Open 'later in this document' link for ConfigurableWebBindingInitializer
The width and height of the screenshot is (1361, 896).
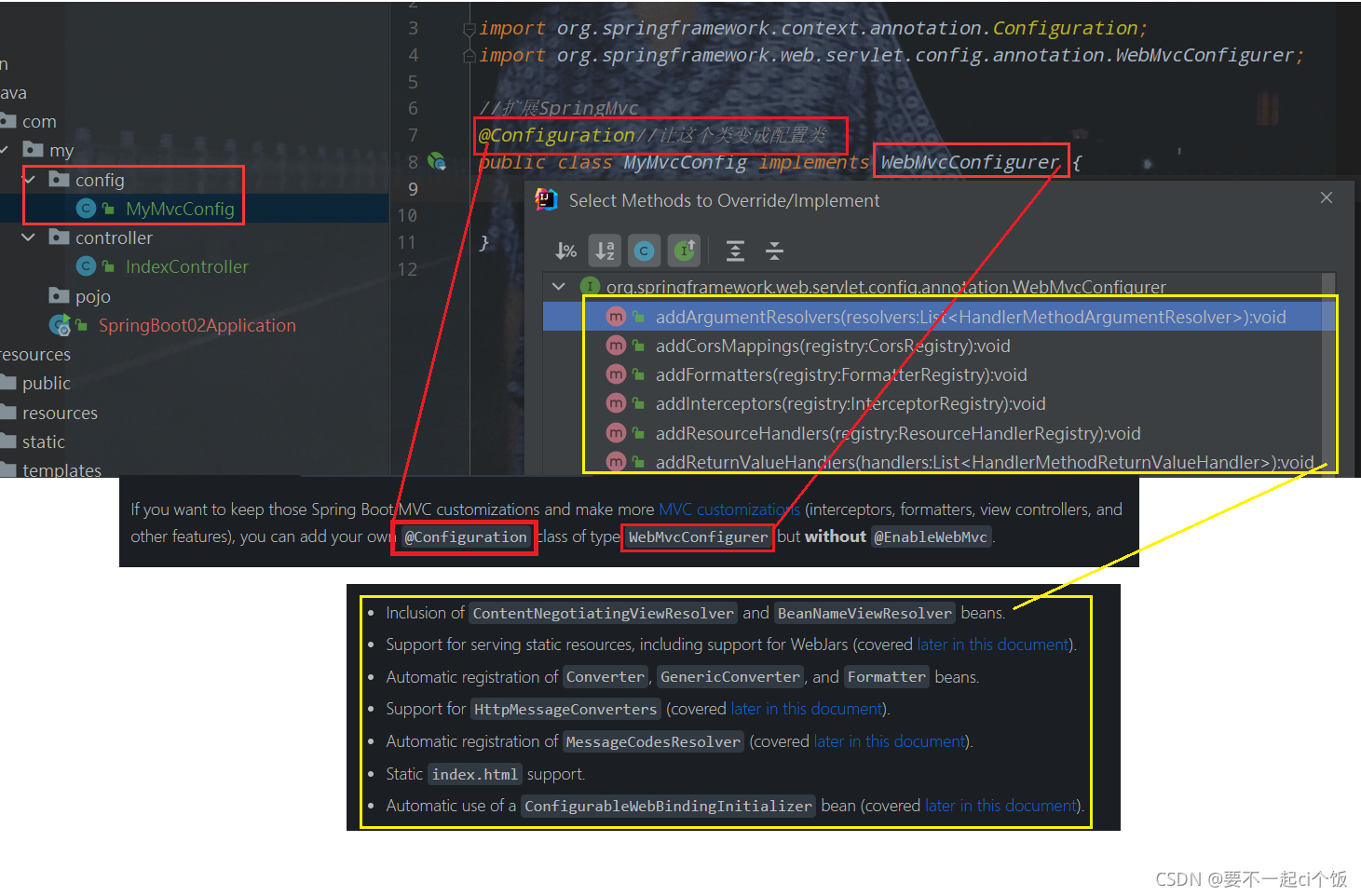click(x=1001, y=806)
